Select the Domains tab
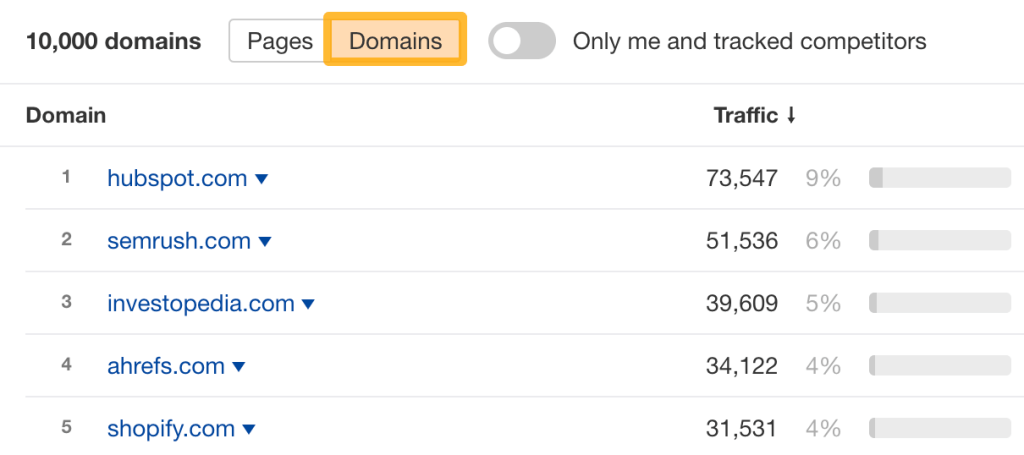Viewport: 1024px width, 455px height. [x=395, y=41]
